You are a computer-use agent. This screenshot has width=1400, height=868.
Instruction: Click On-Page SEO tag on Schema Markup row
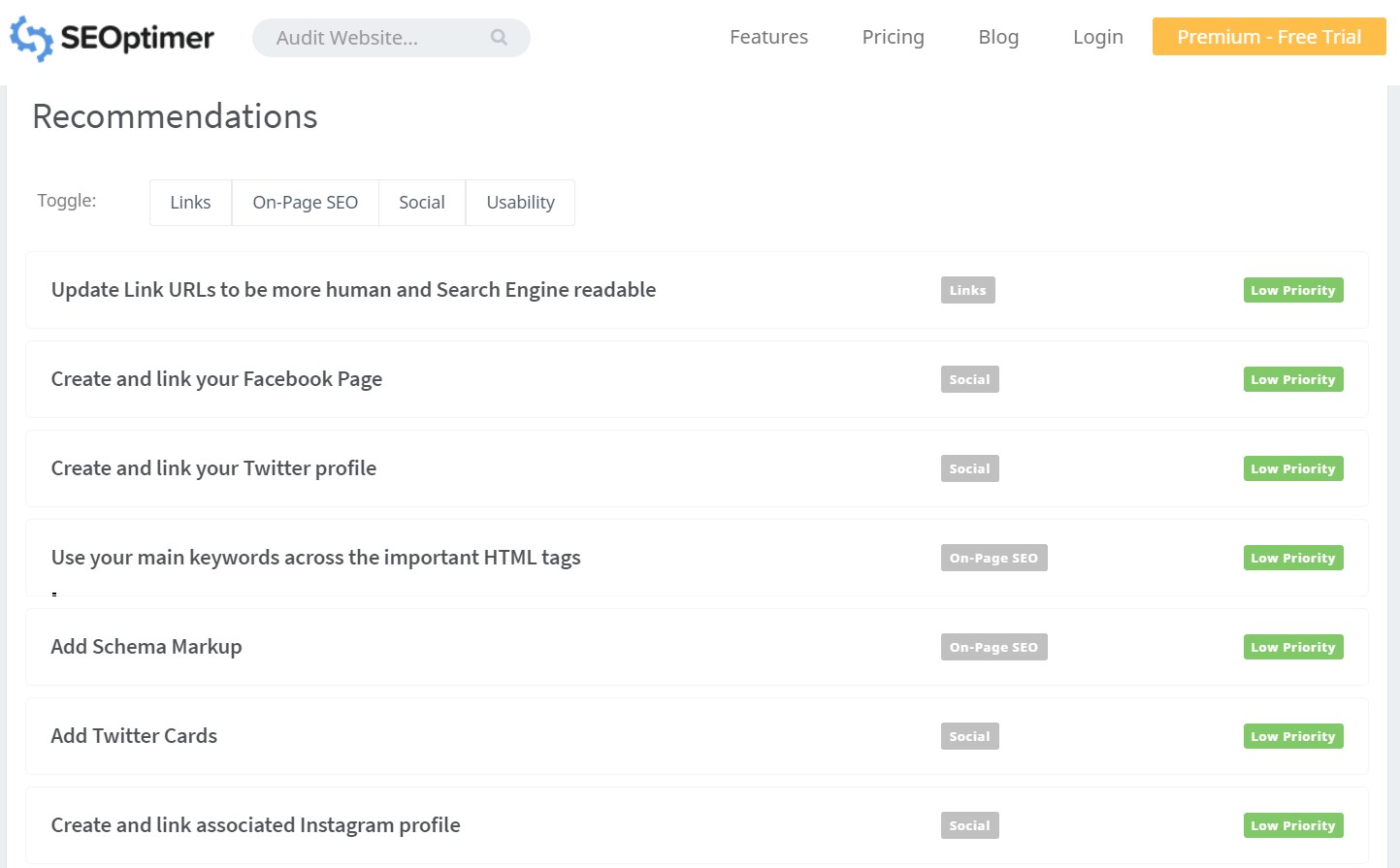coord(993,647)
